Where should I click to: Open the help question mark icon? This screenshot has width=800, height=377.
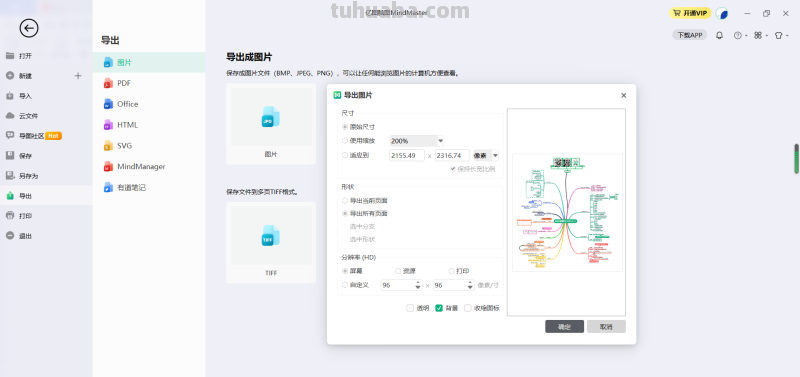[737, 35]
